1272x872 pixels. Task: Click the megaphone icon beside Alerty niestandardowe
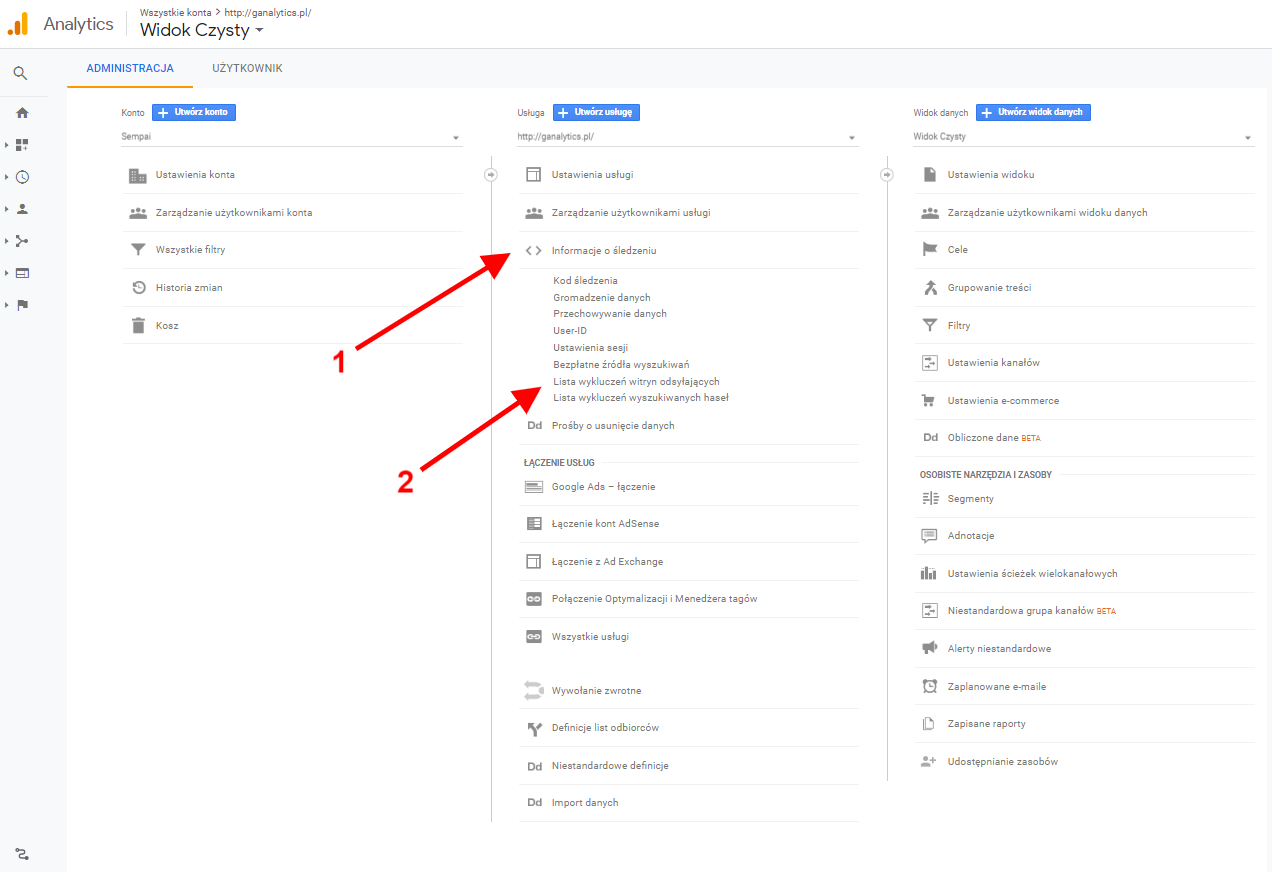coord(930,649)
